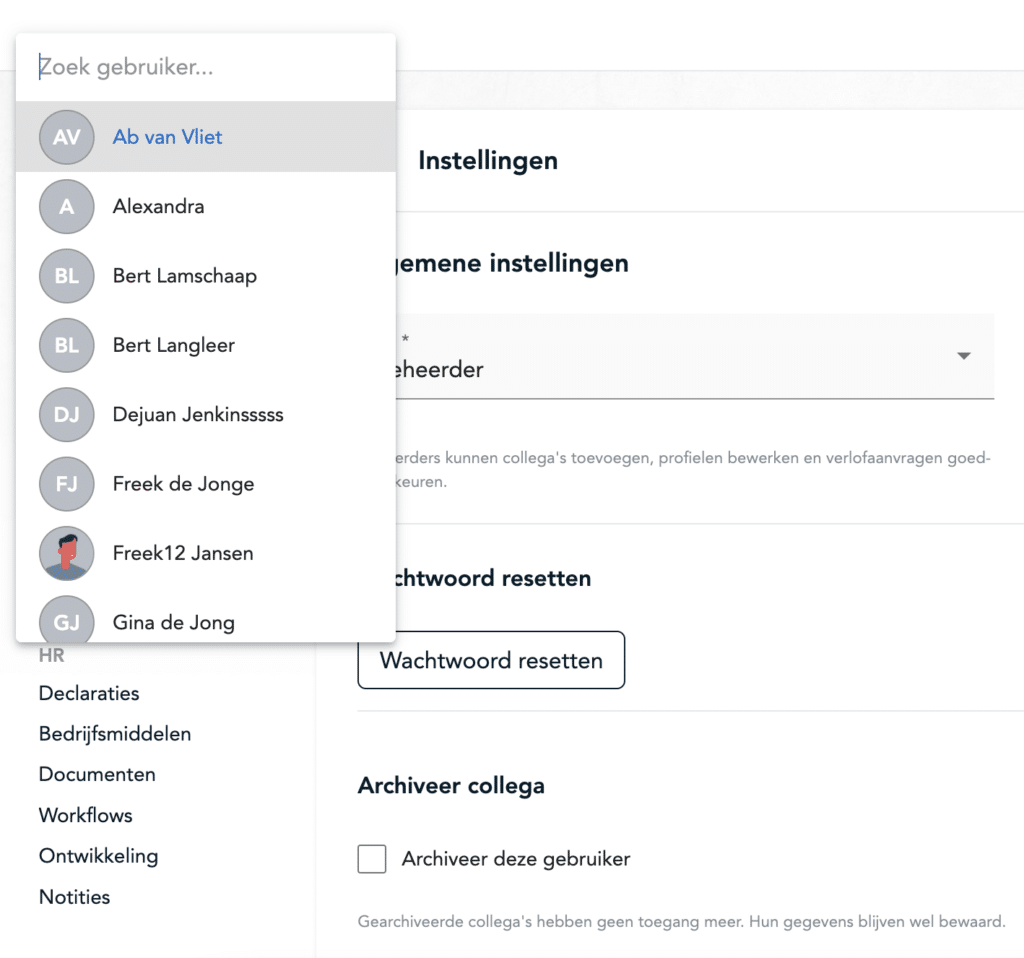The image size is (1024, 958).
Task: Click the FJ avatar for Freek de Jonge
Action: point(67,484)
